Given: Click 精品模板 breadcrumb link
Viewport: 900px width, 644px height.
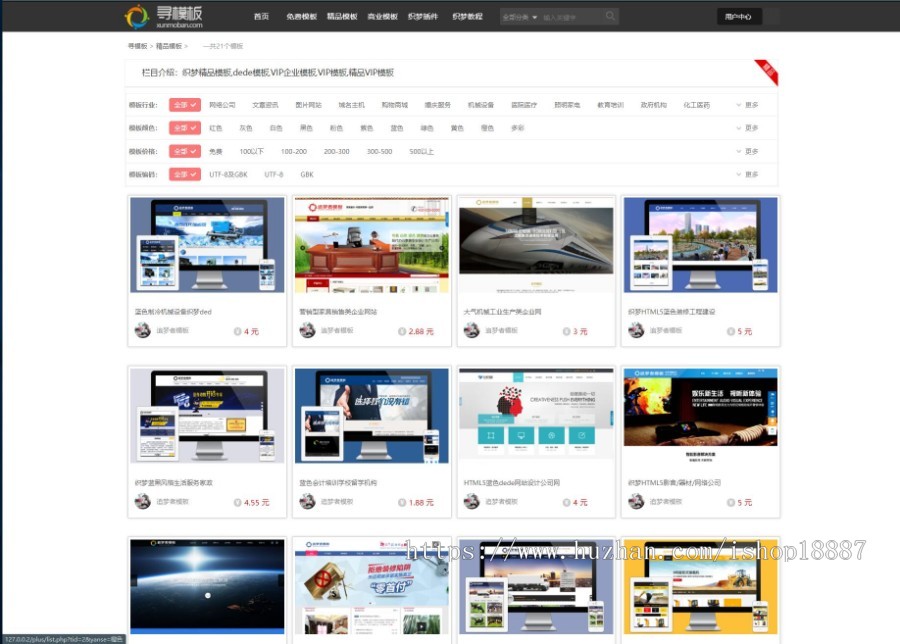Looking at the screenshot, I should click(169, 46).
